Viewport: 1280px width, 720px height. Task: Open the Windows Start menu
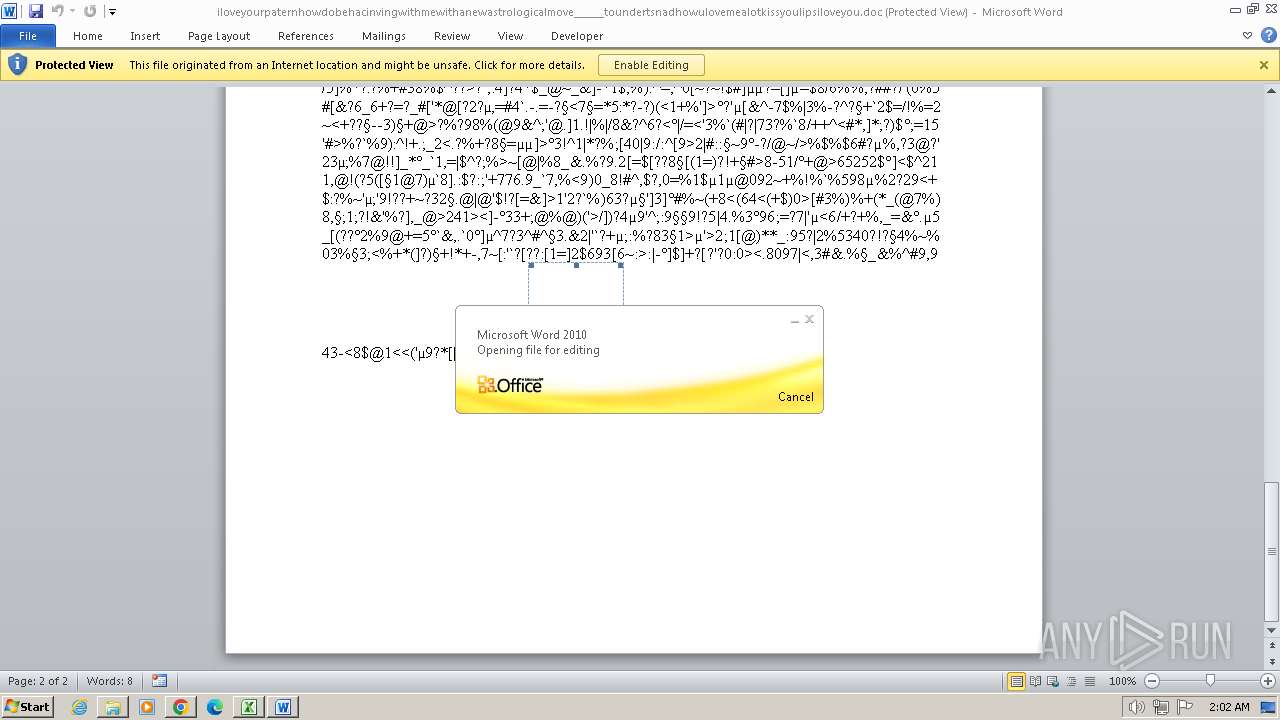click(x=28, y=706)
